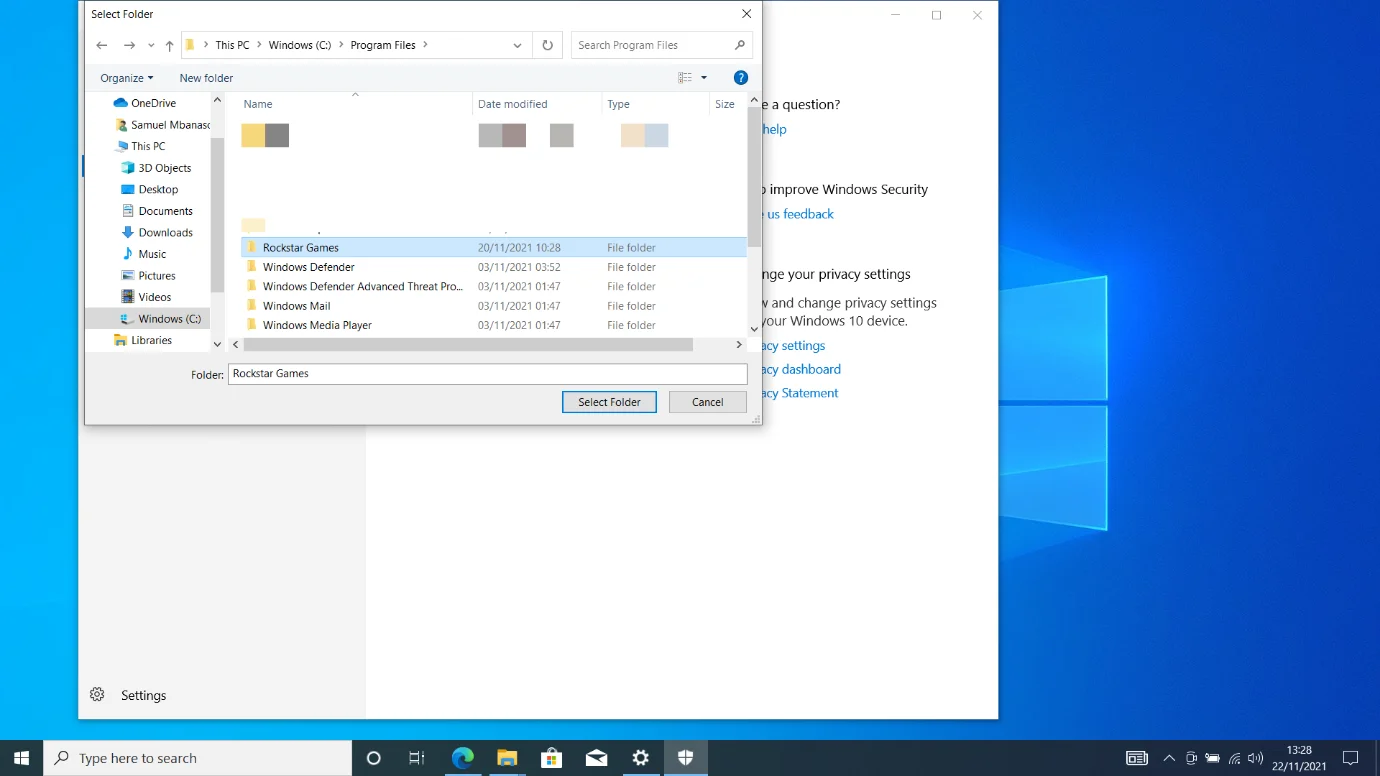Image resolution: width=1380 pixels, height=776 pixels.
Task: Open Cortana from the taskbar
Action: (374, 758)
